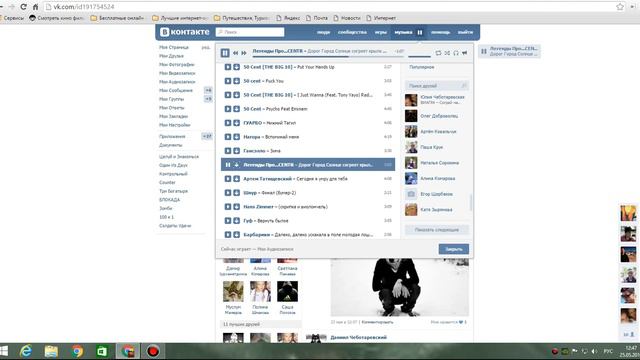Play the ГУАРБО track
Image resolution: width=640 pixels, height=360 pixels.
coord(228,123)
